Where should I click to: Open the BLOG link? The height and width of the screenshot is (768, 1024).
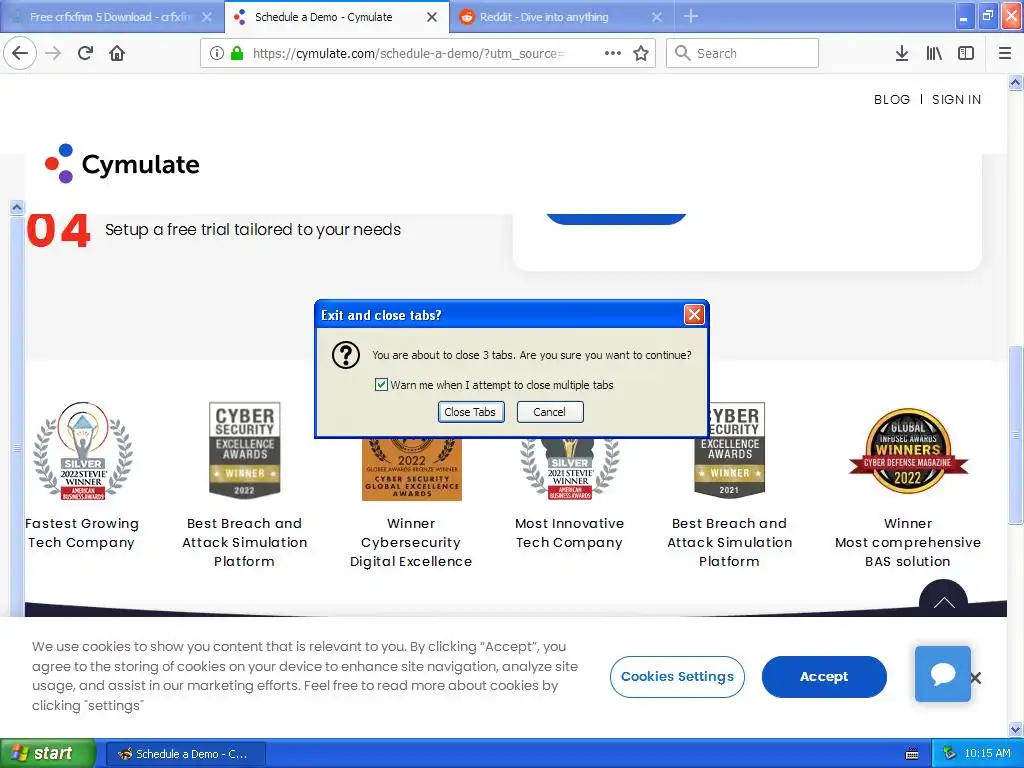891,99
